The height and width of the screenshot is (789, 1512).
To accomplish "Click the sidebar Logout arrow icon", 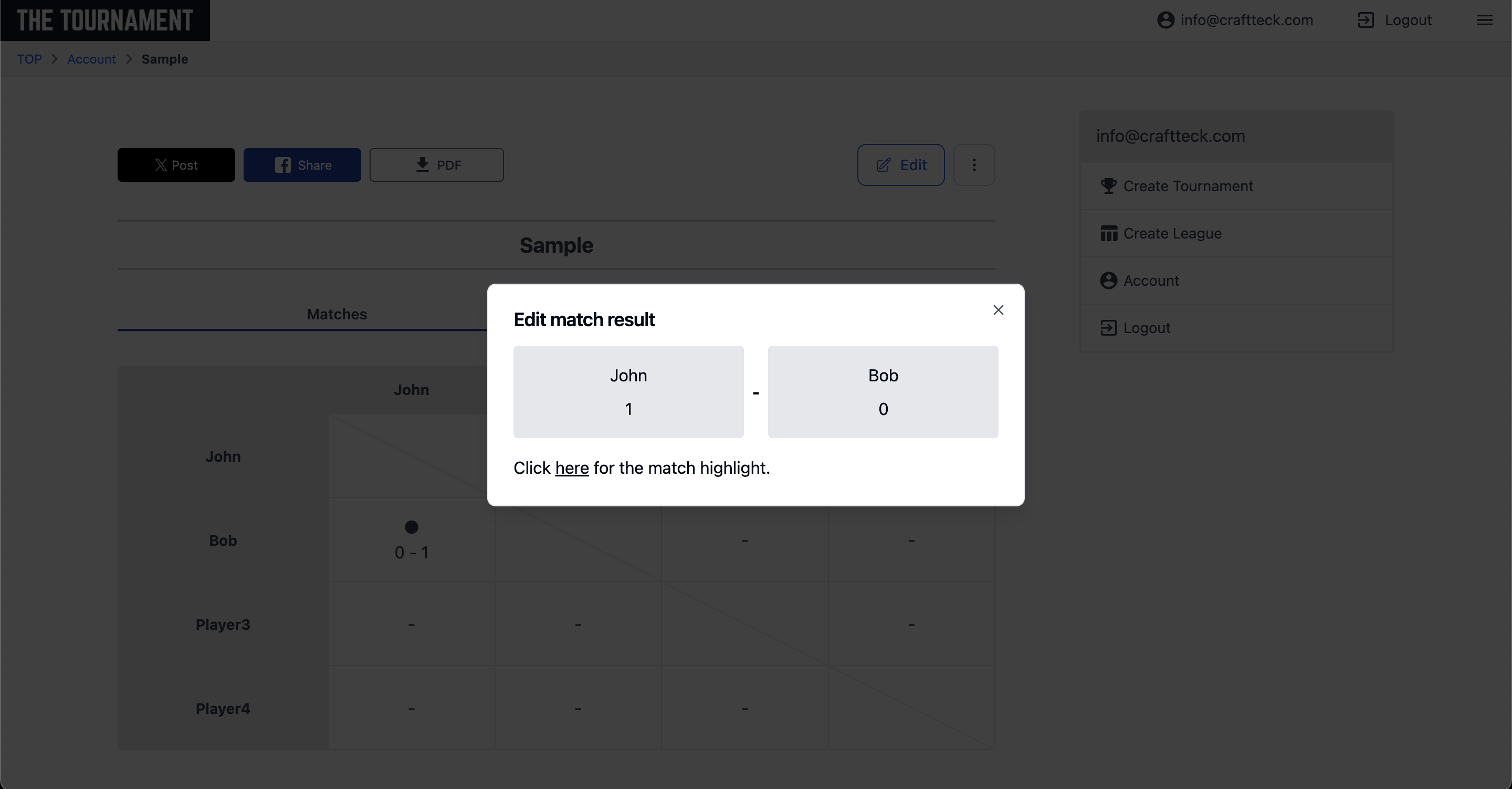I will tap(1108, 328).
